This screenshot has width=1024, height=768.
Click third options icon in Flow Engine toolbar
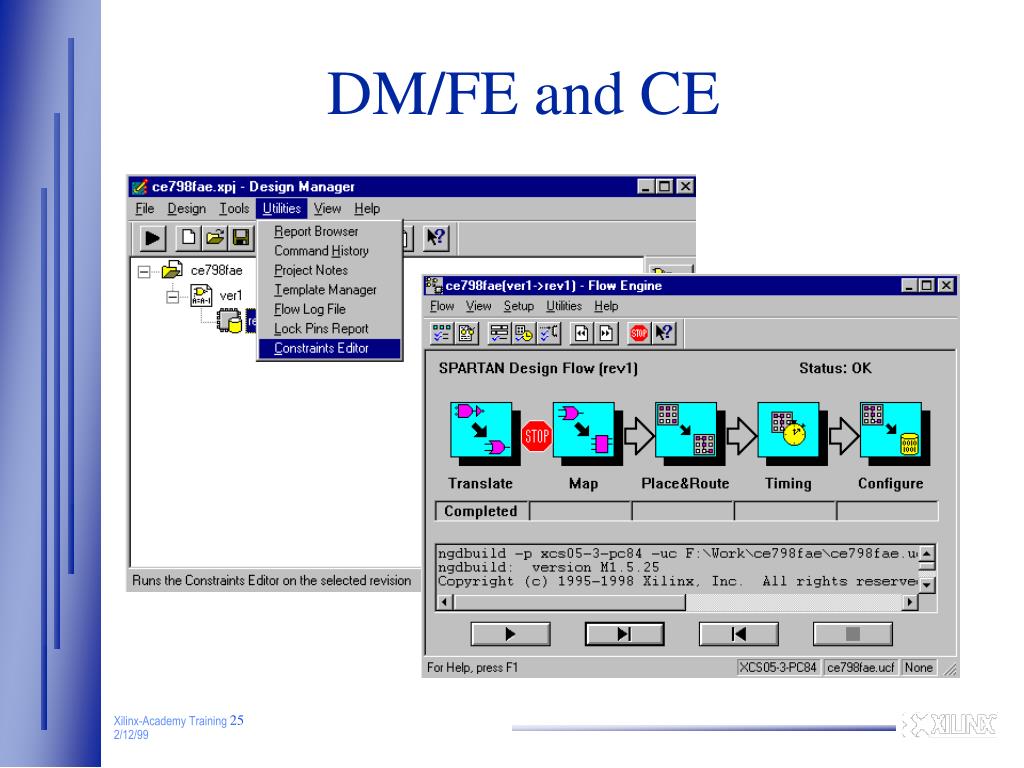point(500,333)
